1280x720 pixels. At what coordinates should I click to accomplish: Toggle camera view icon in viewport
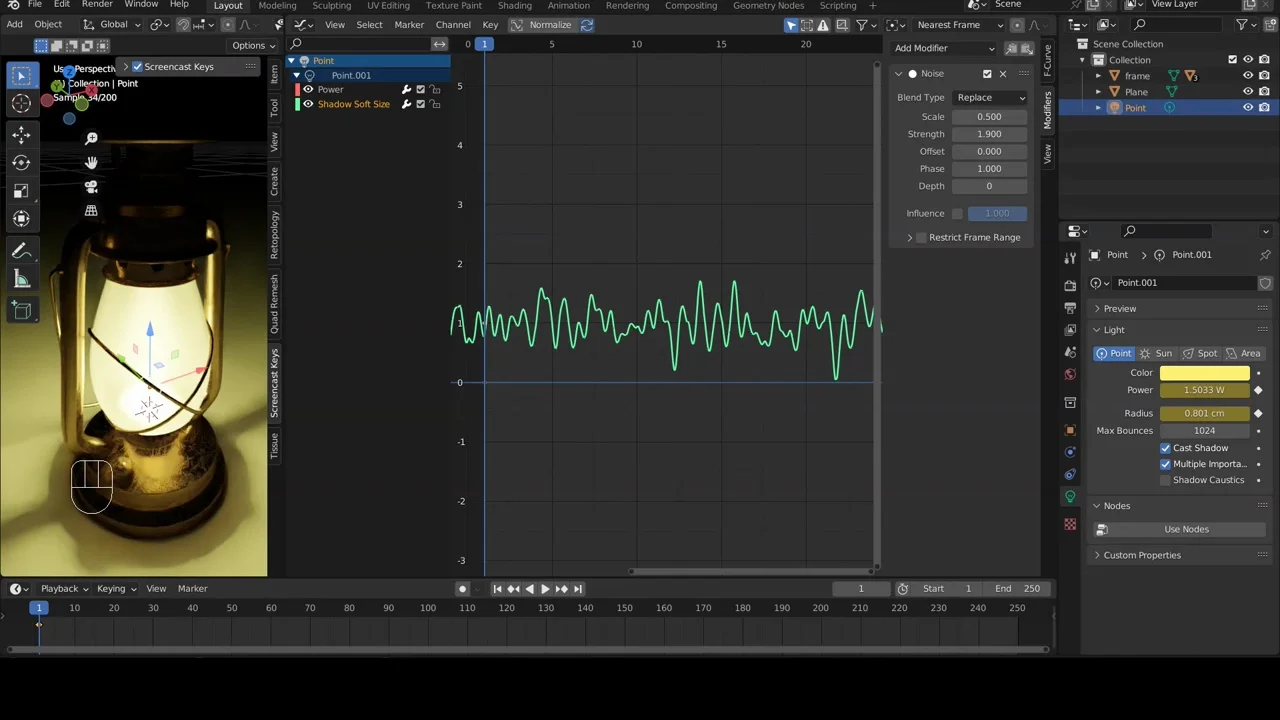(x=91, y=186)
